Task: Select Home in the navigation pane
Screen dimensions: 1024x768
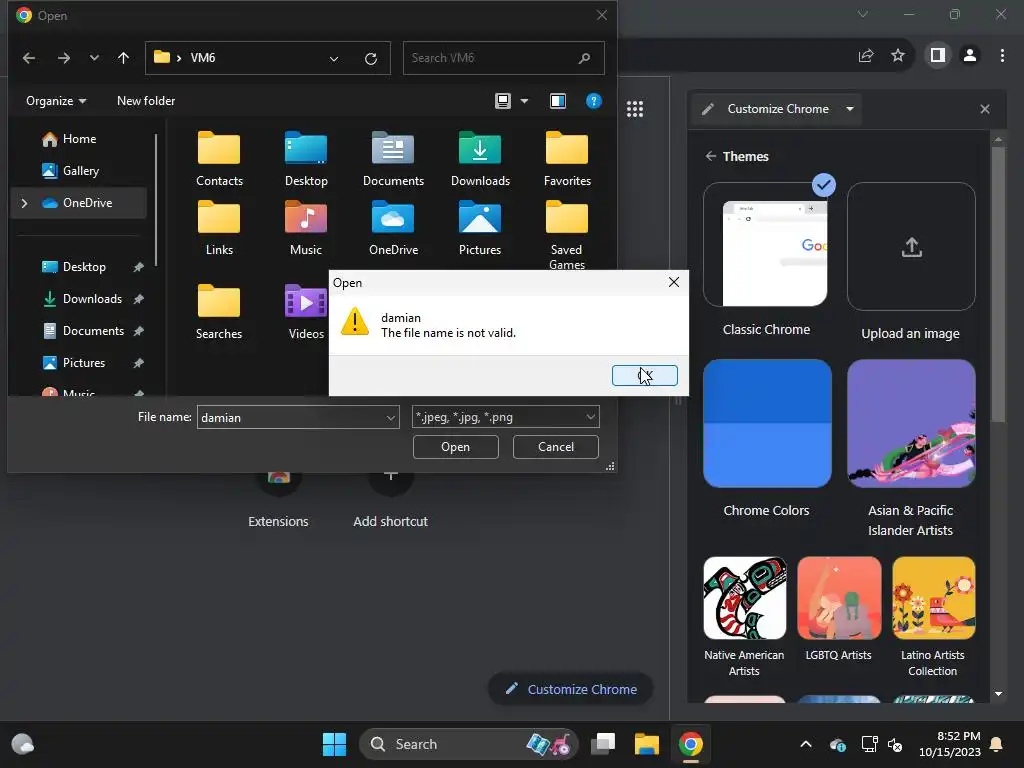Action: (x=78, y=138)
